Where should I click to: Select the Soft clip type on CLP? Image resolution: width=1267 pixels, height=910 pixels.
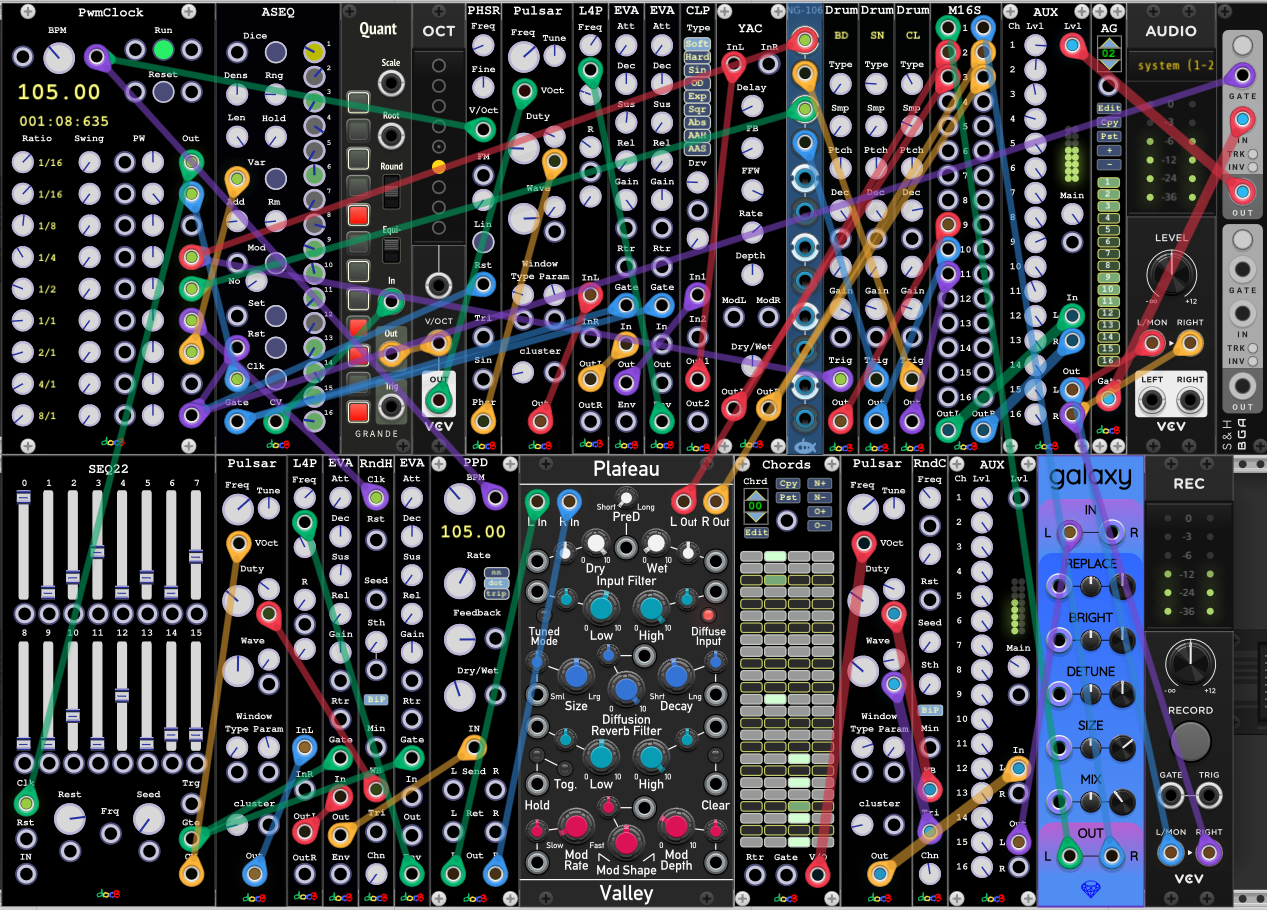(697, 45)
